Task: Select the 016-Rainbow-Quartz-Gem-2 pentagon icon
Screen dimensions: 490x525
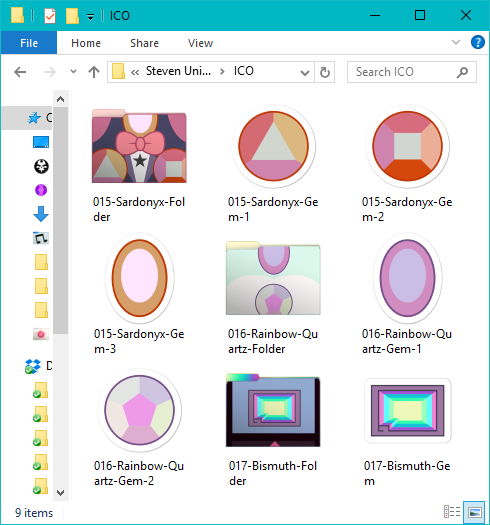Action: coord(139,410)
